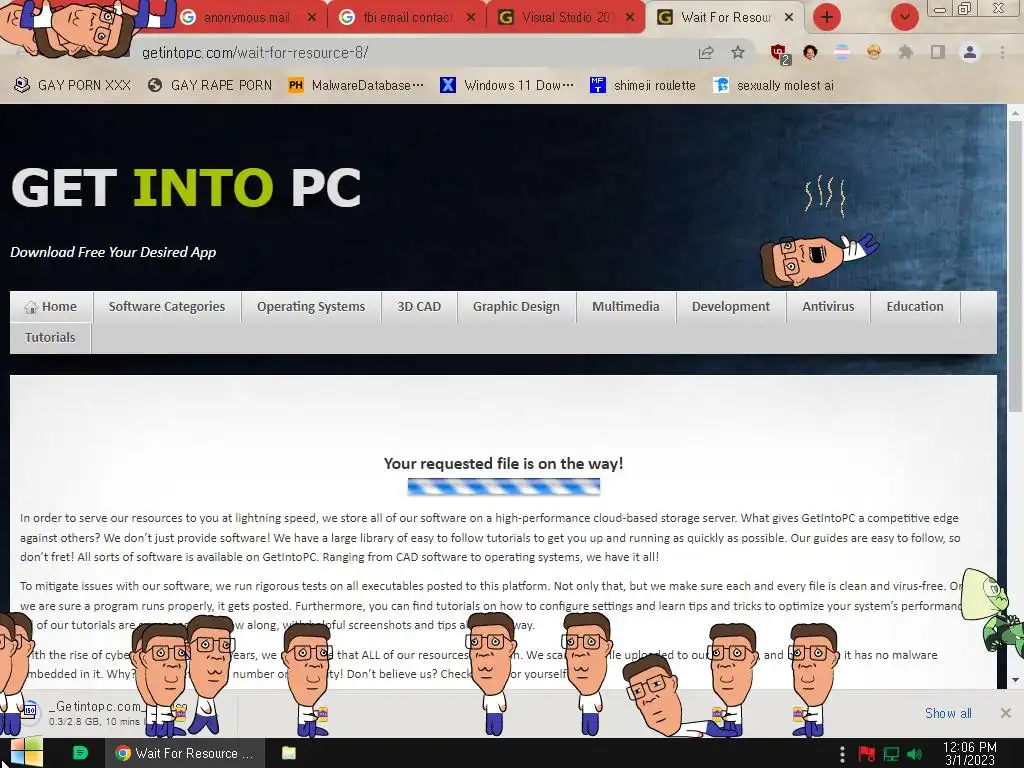
Task: Open the Chrome three-dot menu
Action: pos(1002,52)
